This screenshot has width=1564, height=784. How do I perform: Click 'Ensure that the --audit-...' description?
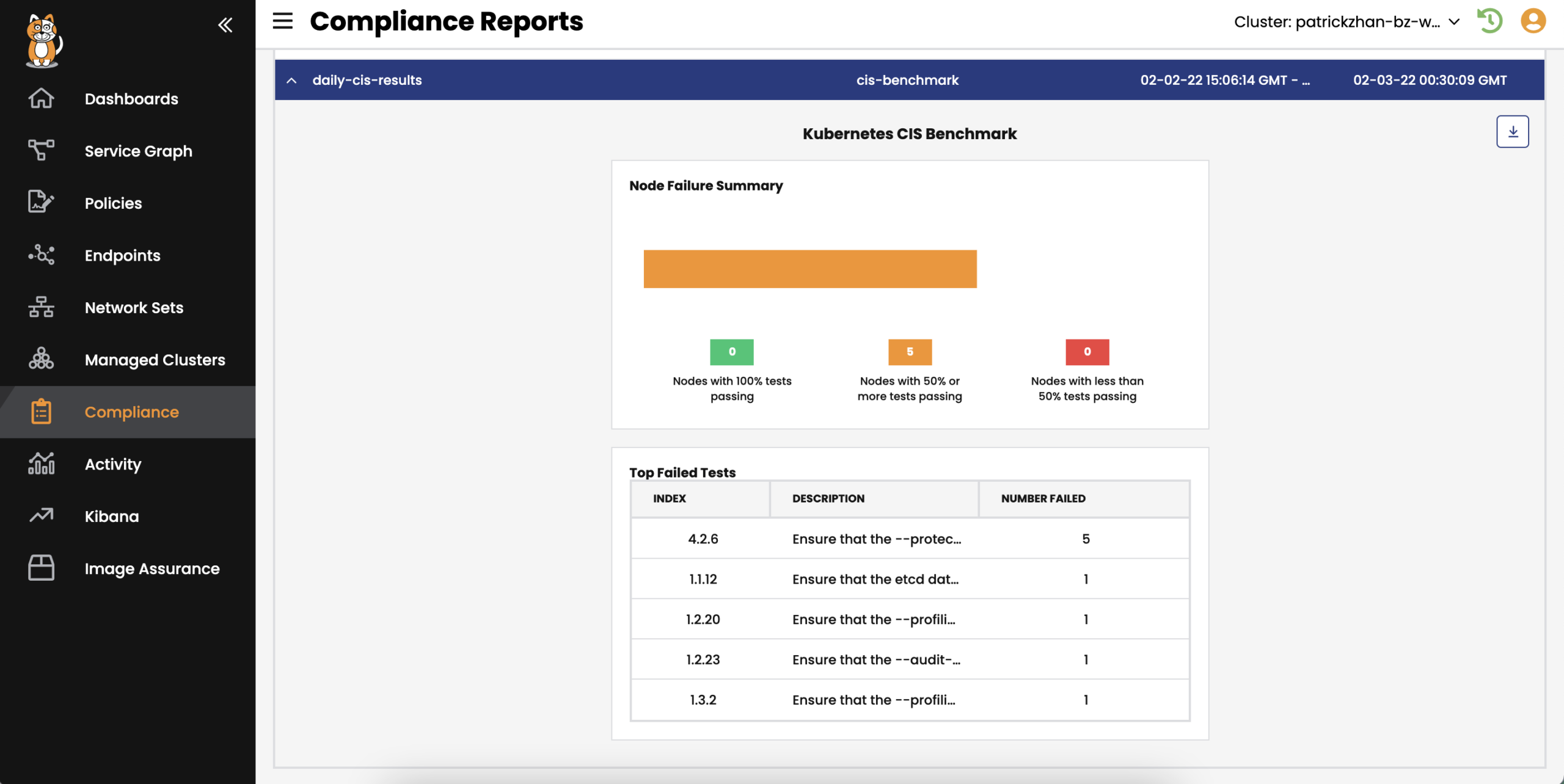click(876, 659)
